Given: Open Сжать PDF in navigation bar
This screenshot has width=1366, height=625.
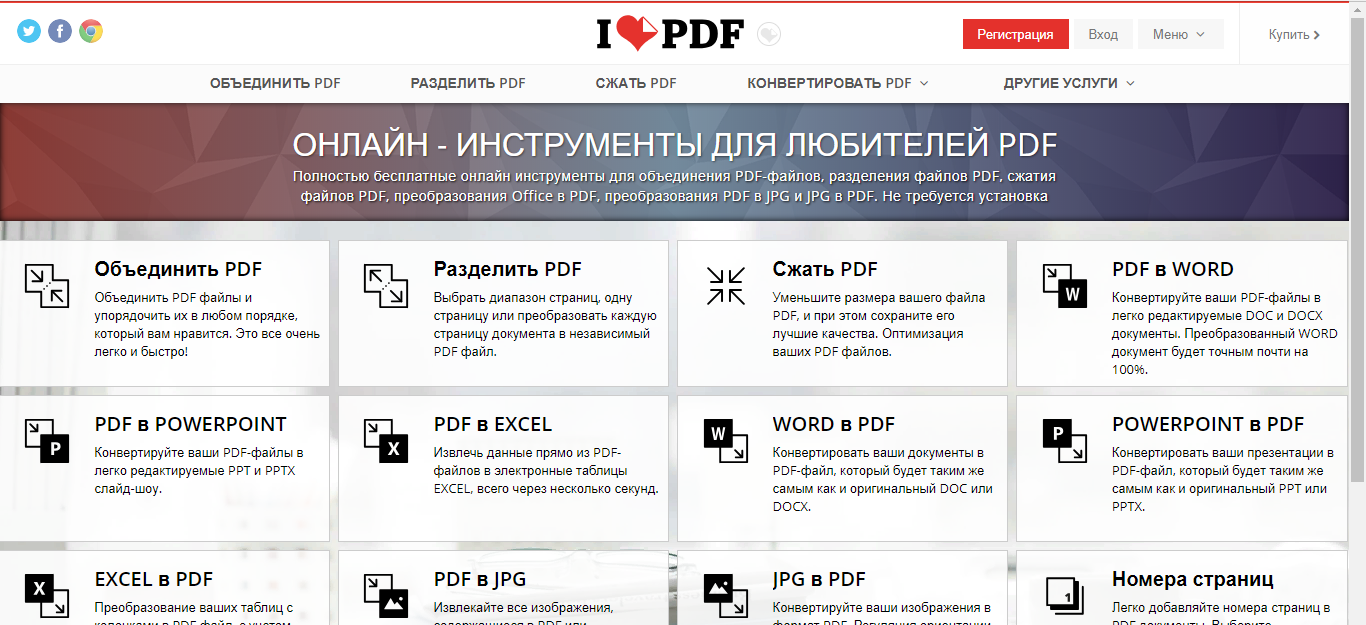Looking at the screenshot, I should coord(636,83).
